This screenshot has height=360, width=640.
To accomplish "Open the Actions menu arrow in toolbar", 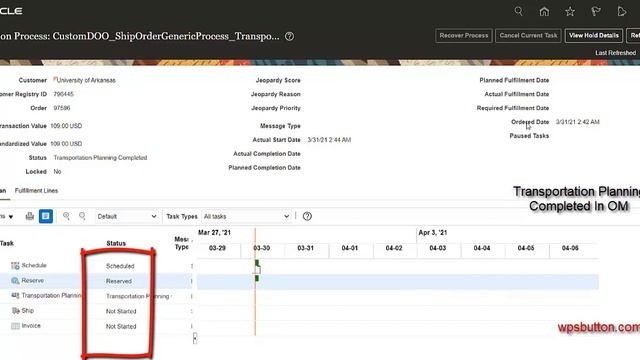I will point(11,217).
